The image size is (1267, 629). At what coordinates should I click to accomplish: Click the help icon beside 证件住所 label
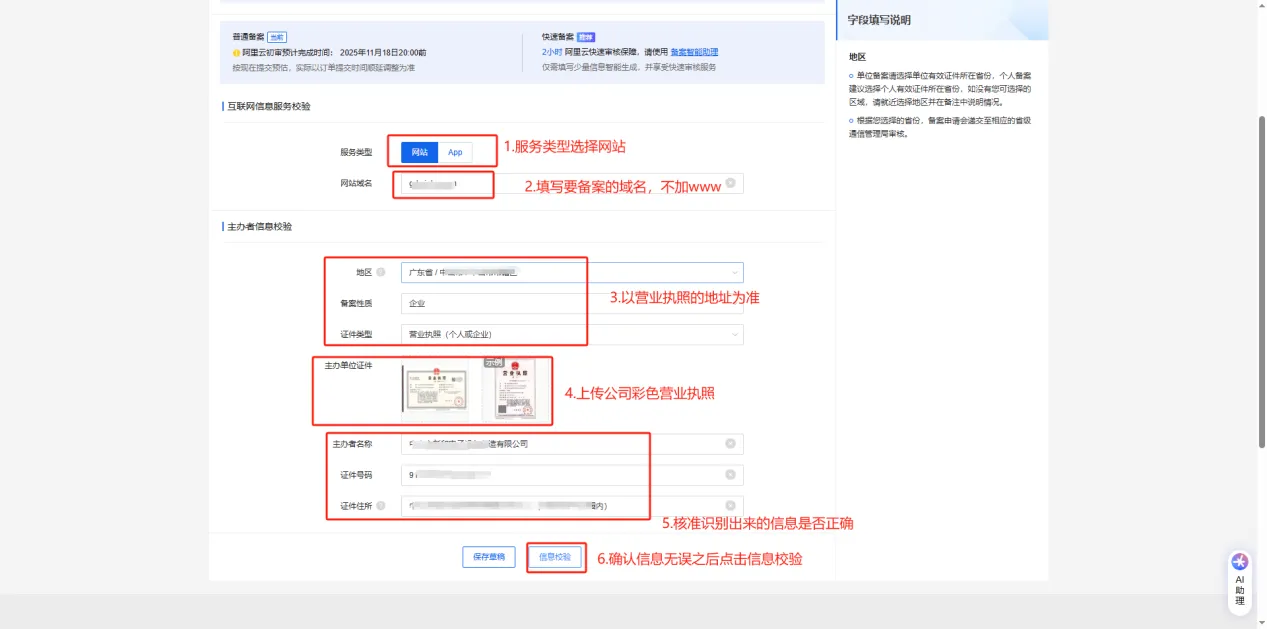point(381,506)
